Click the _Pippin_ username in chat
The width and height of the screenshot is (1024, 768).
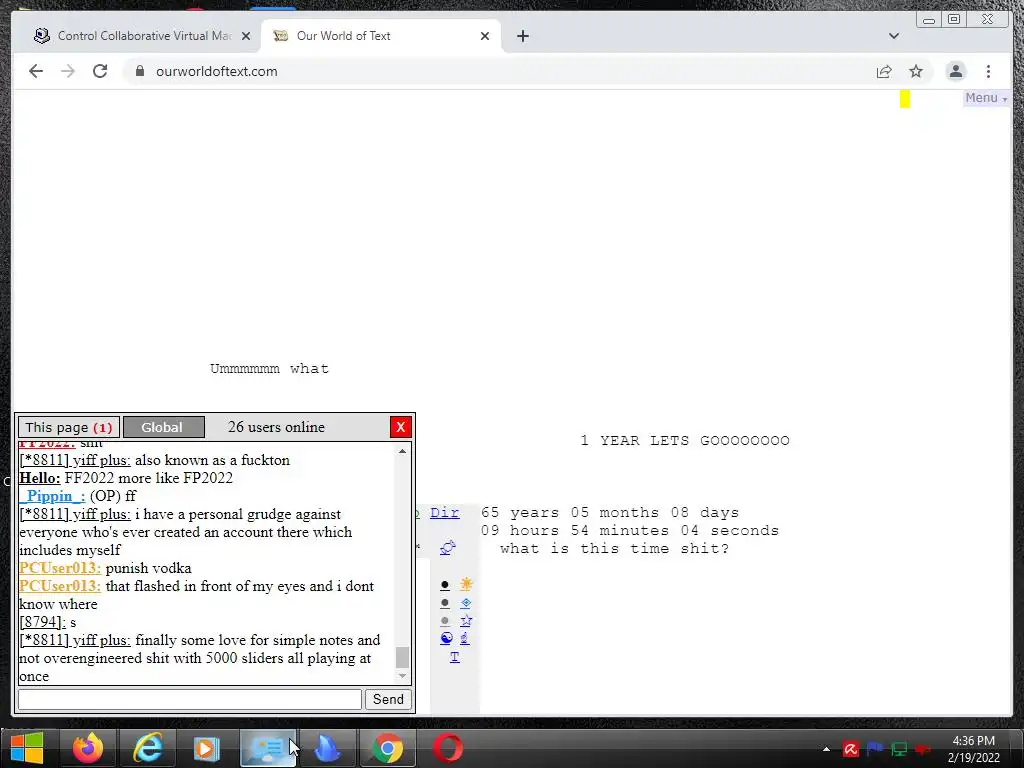click(x=52, y=496)
